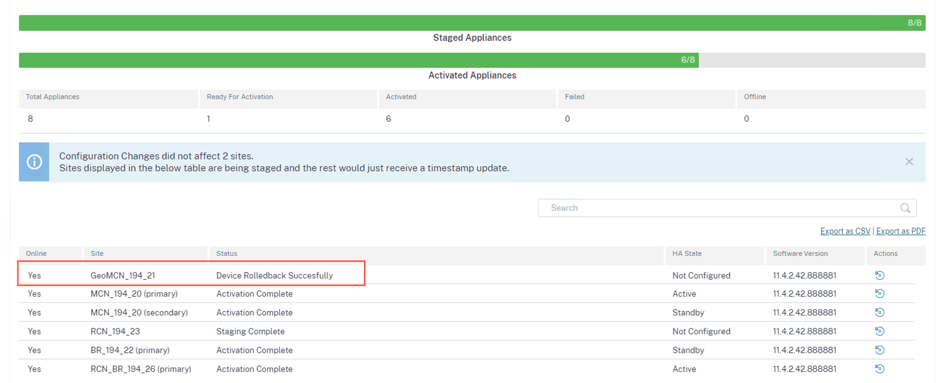Screen dimensions: 939x383
Task: Export table as PDF
Action: click(901, 231)
